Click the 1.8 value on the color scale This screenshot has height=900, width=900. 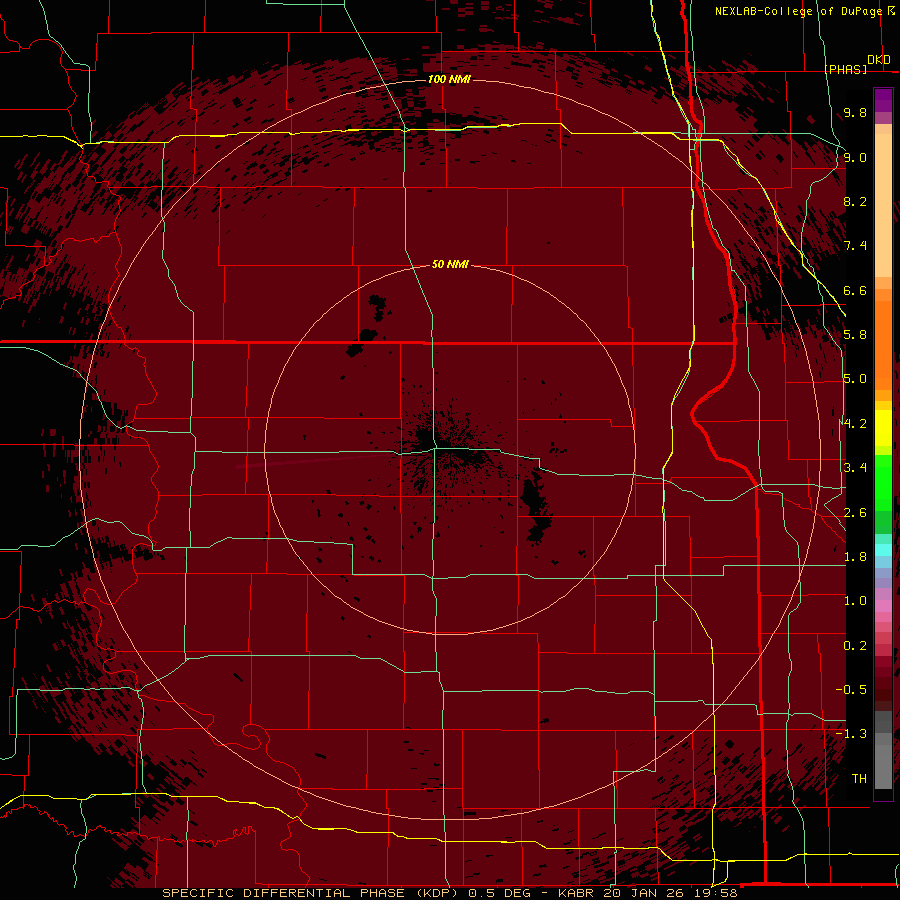pos(855,557)
